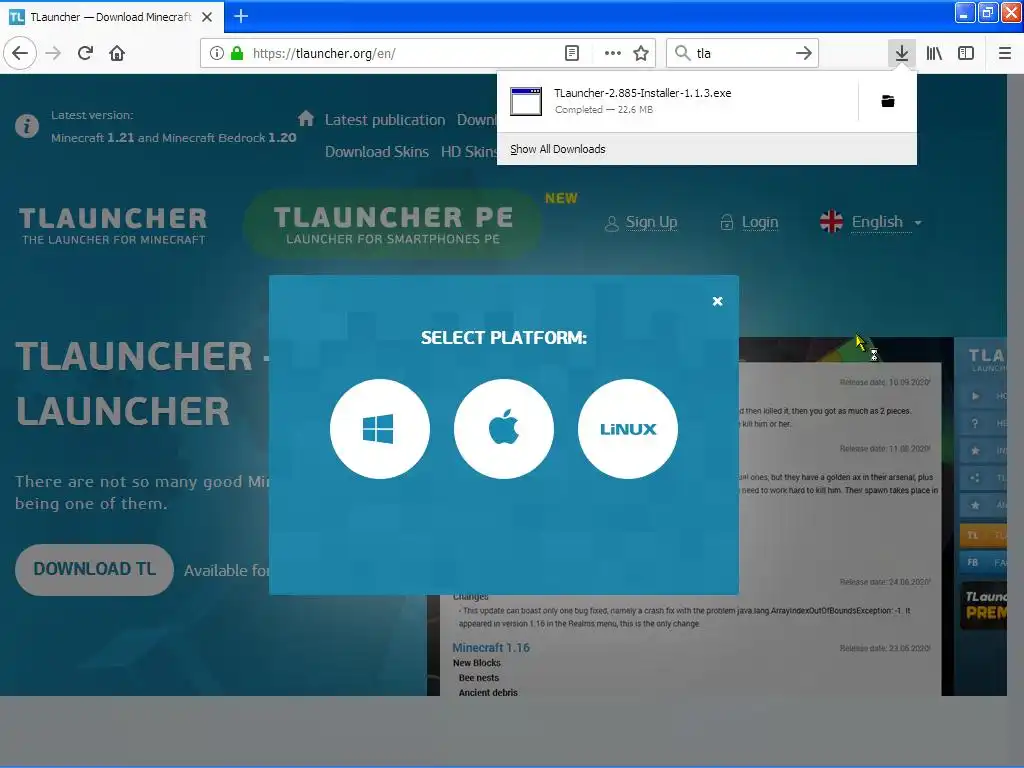
Task: Choose the Linux platform option
Action: coord(628,429)
